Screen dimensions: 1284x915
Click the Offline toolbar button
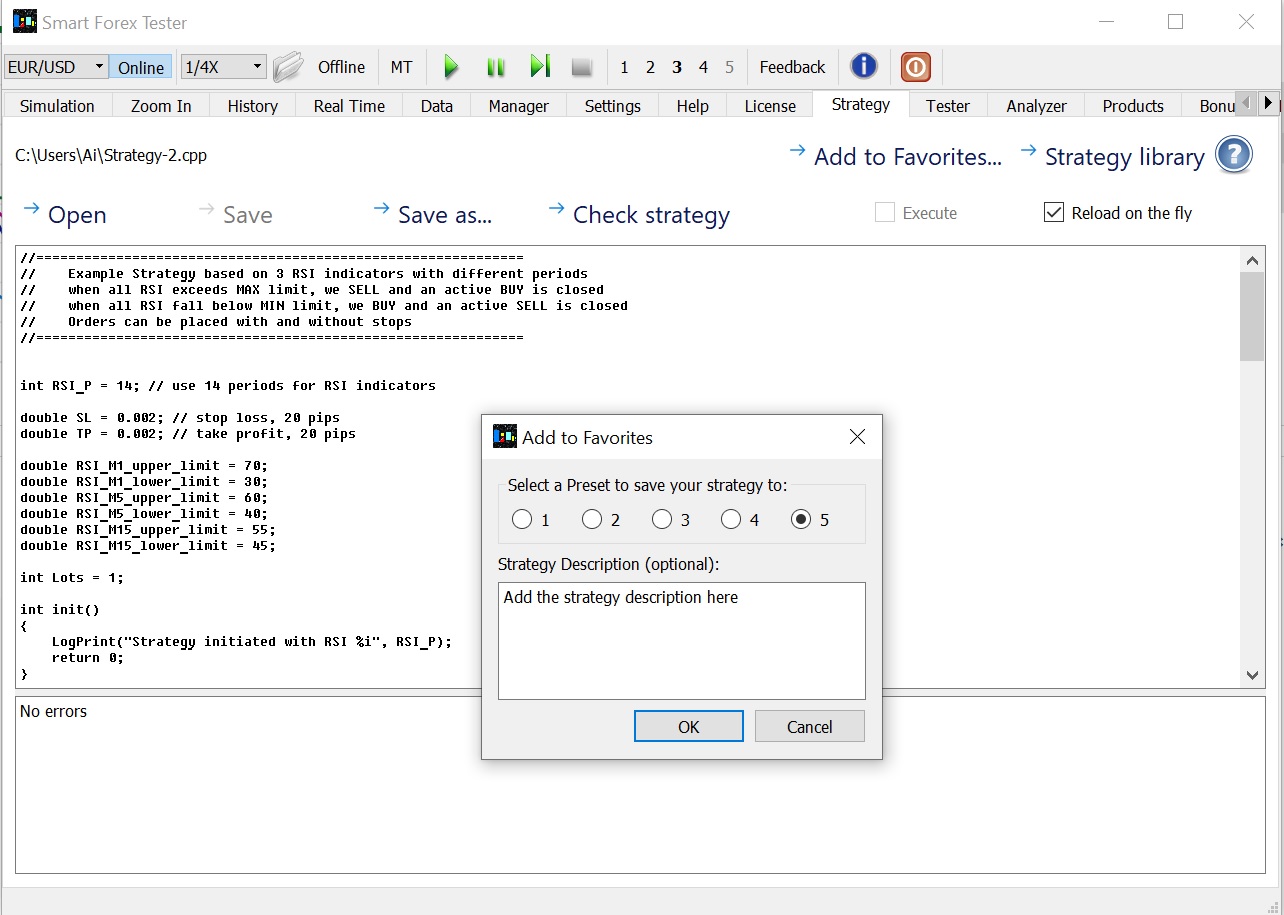pyautogui.click(x=341, y=67)
